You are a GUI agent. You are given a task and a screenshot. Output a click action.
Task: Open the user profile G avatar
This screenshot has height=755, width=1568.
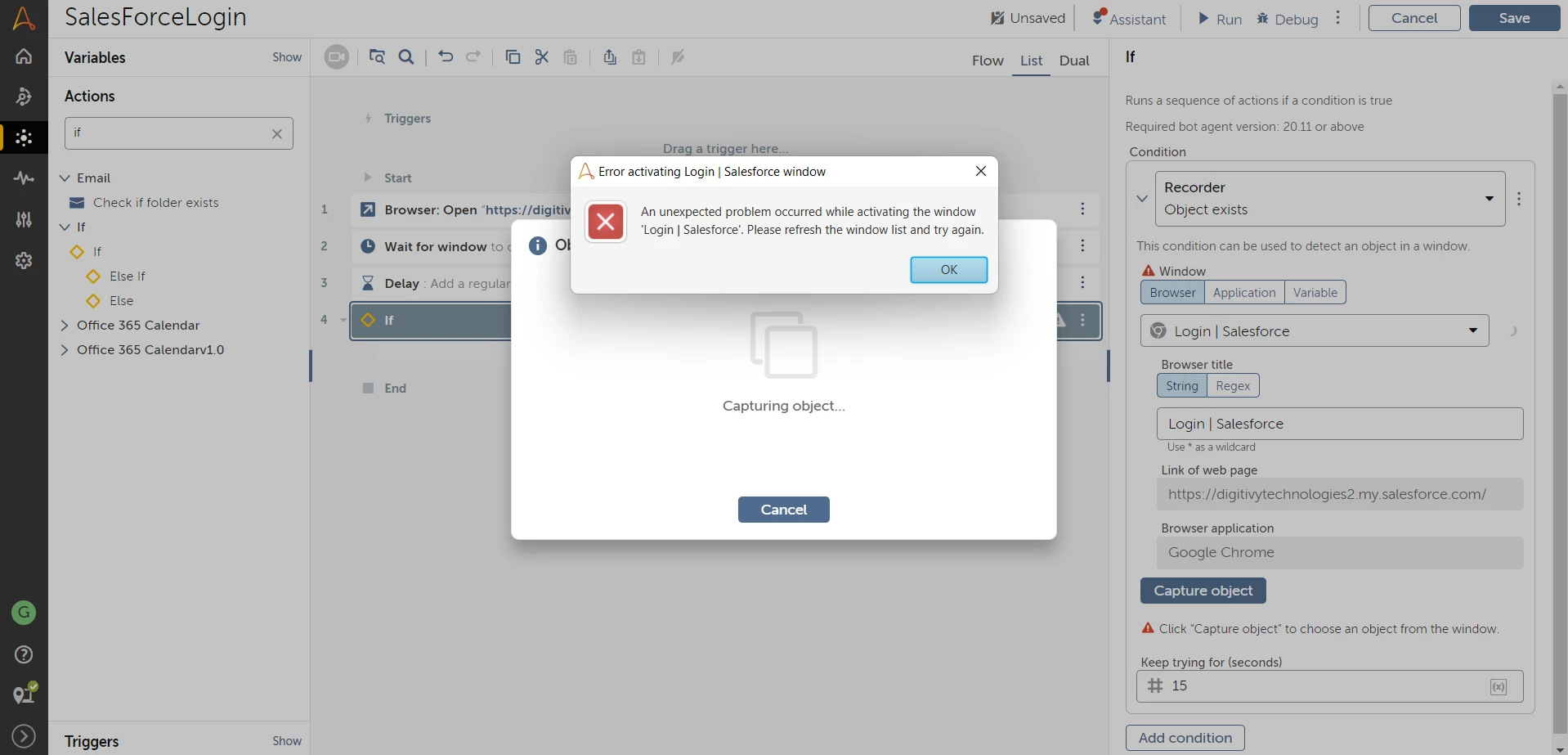point(24,612)
